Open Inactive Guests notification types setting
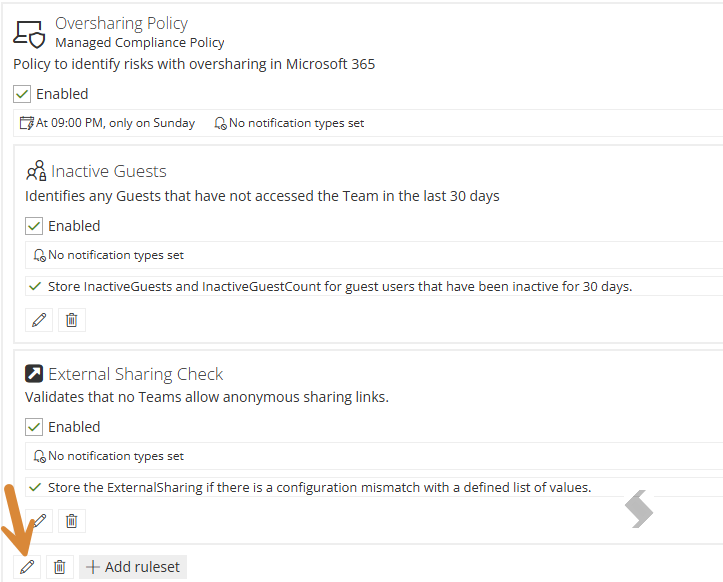 point(108,255)
